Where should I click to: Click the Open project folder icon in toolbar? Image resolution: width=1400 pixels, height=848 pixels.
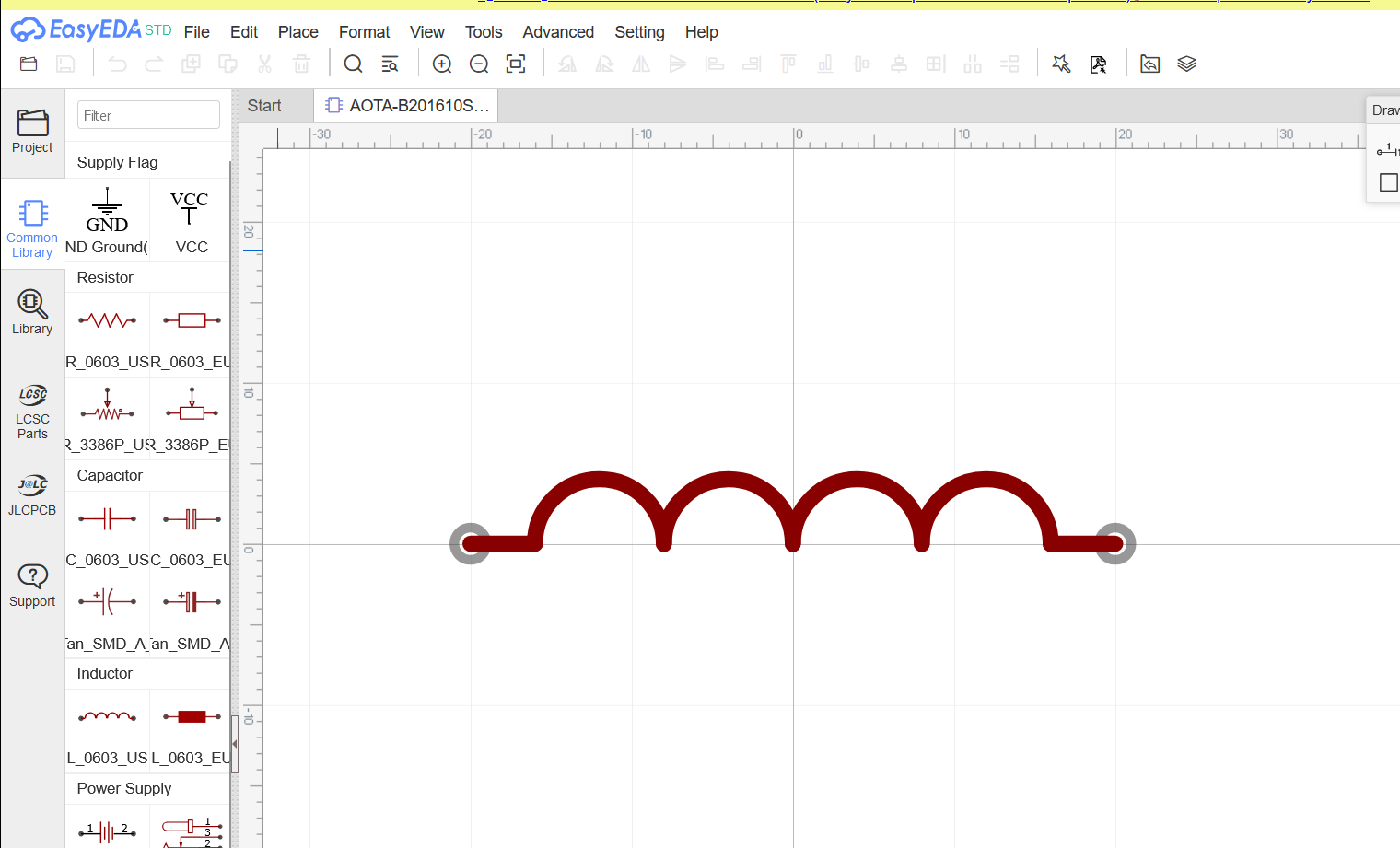(29, 64)
